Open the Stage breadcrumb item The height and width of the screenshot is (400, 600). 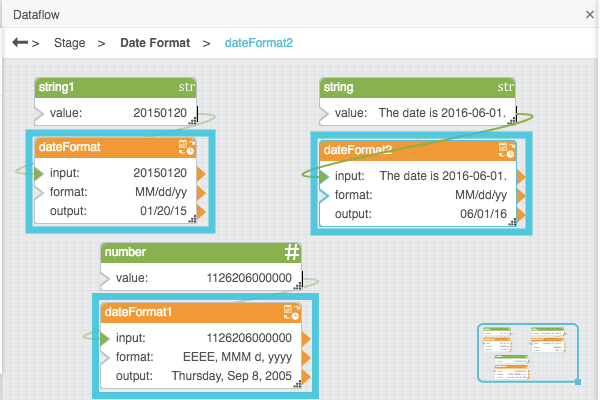click(x=70, y=43)
